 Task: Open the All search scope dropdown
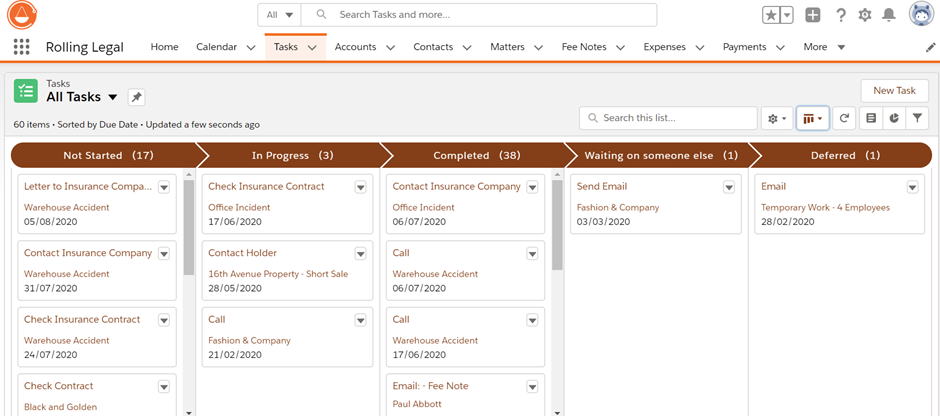point(279,15)
